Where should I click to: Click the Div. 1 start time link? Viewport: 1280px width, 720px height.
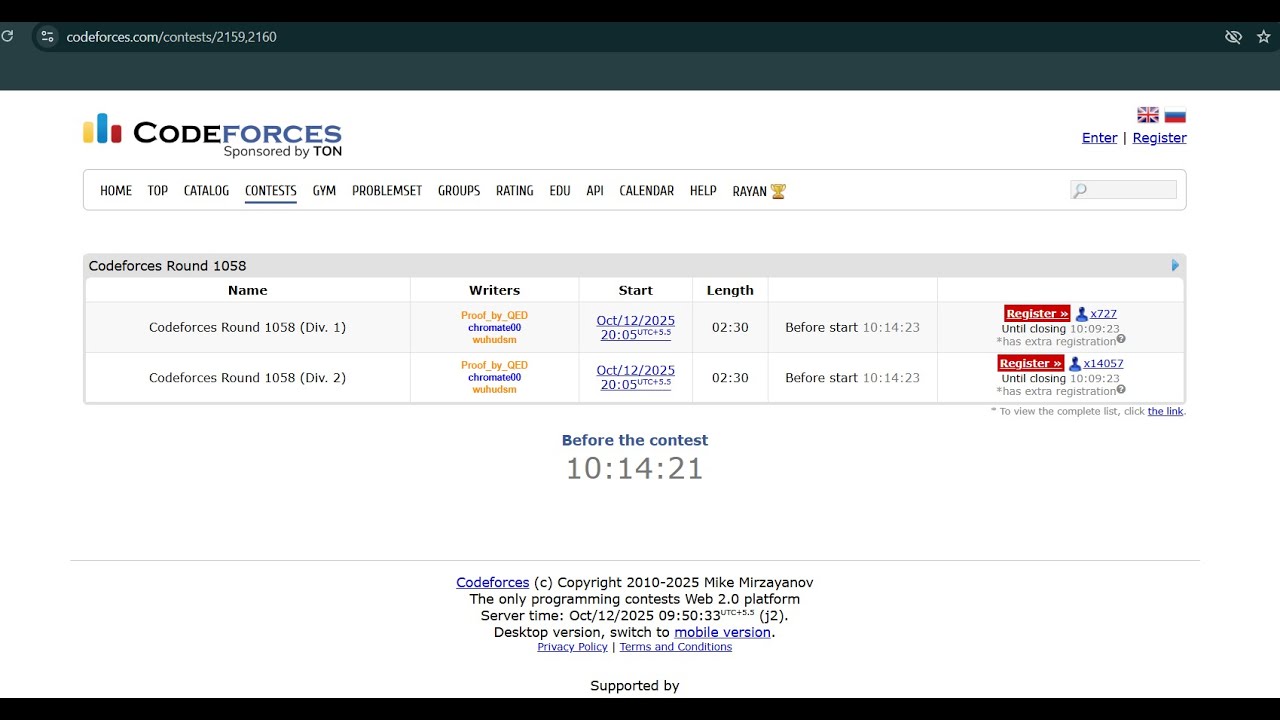(635, 327)
